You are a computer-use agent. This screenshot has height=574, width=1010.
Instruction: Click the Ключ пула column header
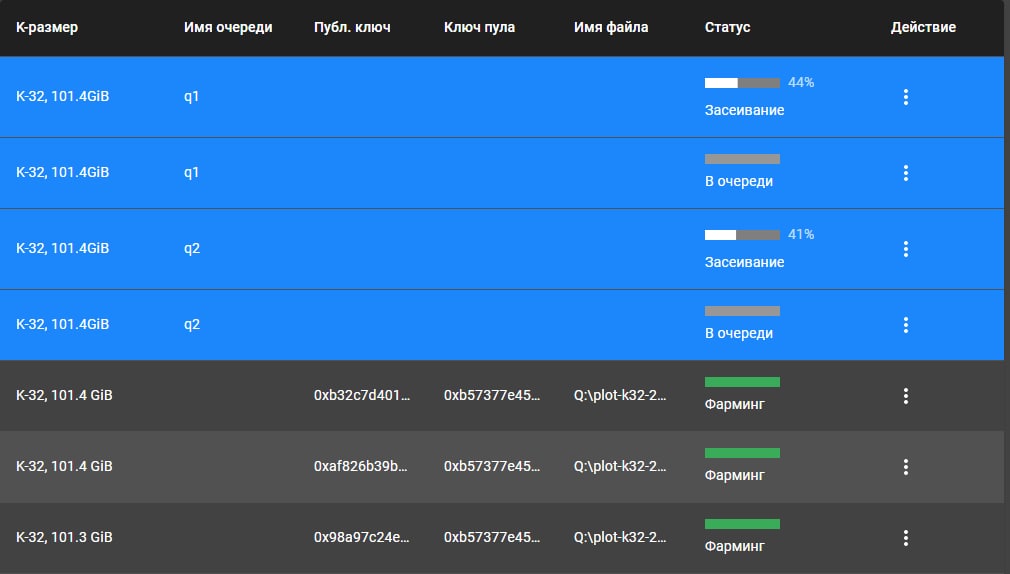click(x=479, y=27)
